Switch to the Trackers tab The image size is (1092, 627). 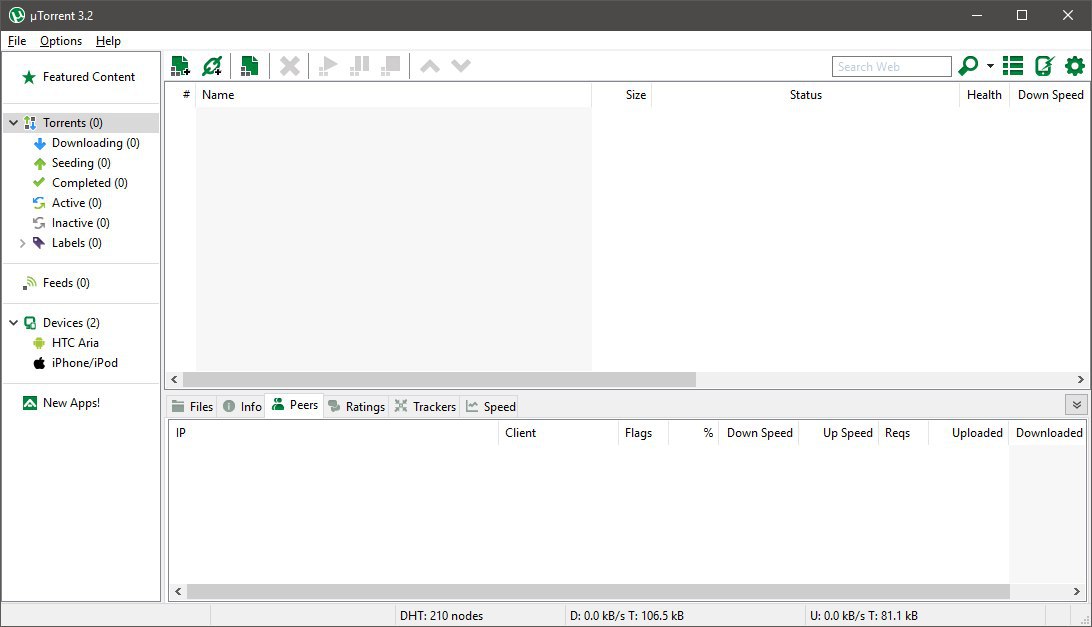425,406
